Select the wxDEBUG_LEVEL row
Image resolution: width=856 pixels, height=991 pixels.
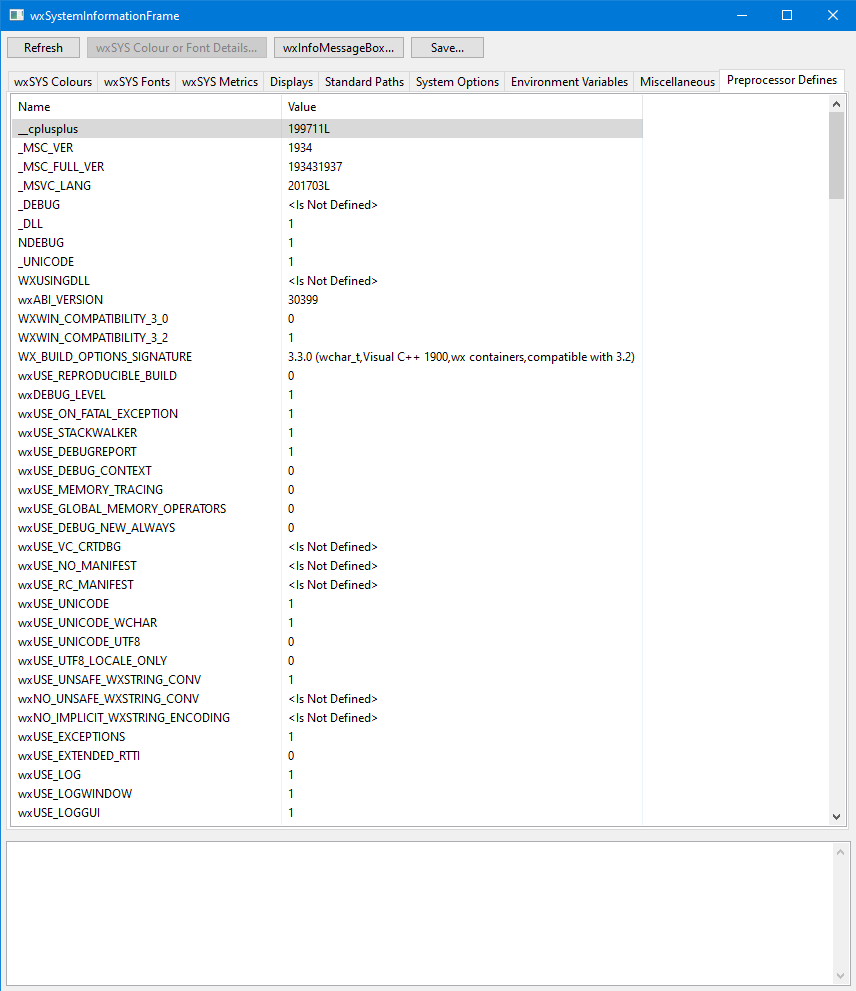tap(327, 394)
